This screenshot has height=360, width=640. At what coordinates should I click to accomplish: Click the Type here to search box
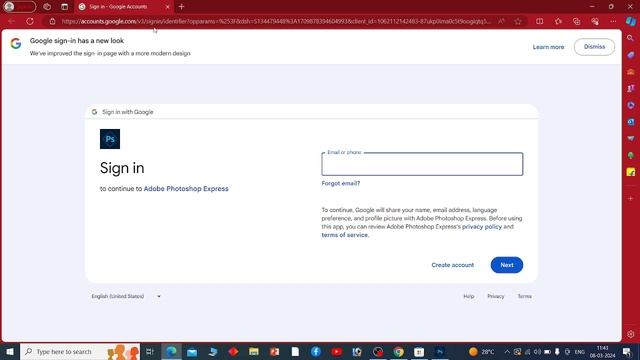coord(80,351)
